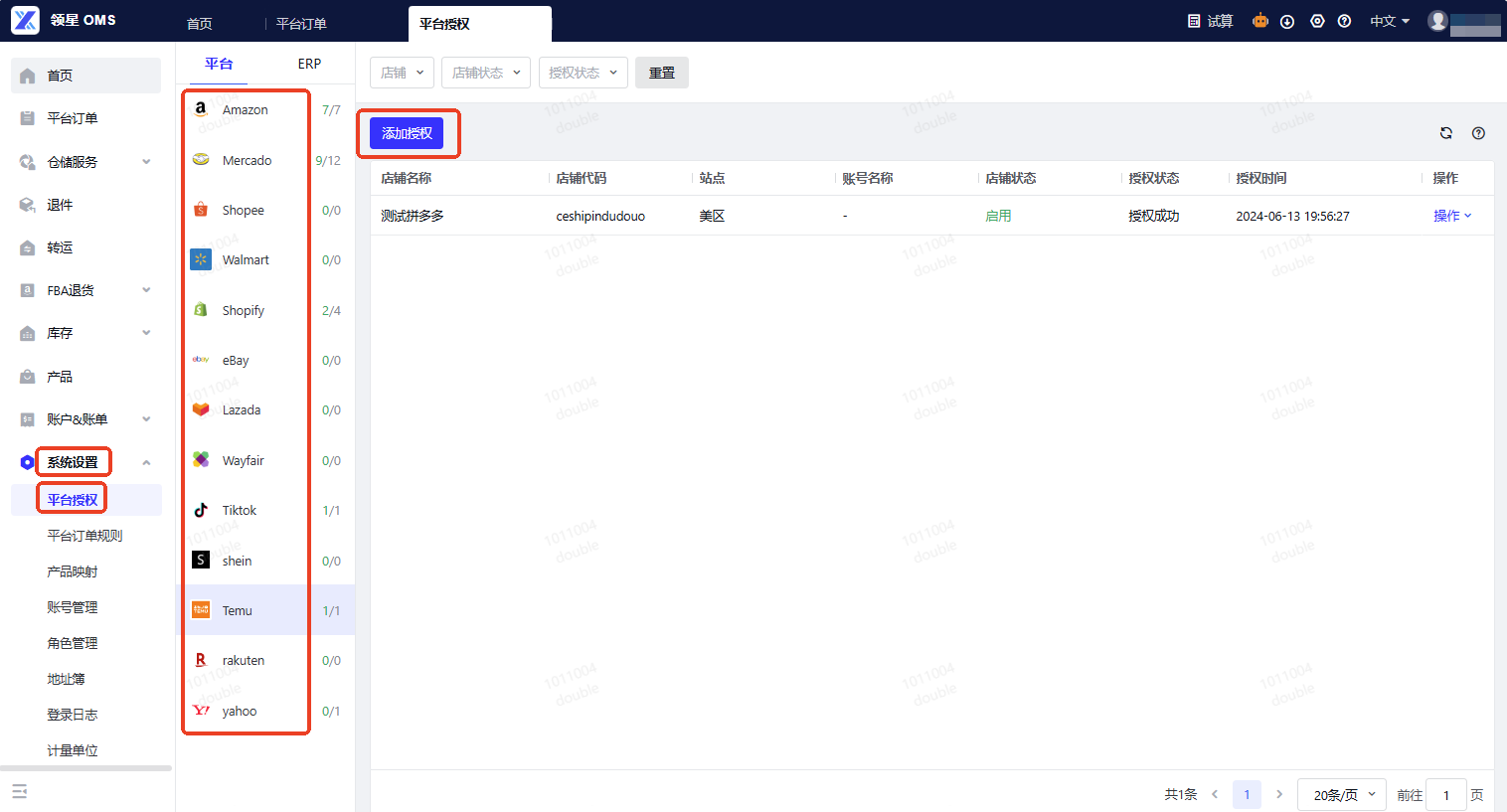The height and width of the screenshot is (812, 1507).
Task: Expand the FBA退货 sidebar menu
Action: (x=146, y=290)
